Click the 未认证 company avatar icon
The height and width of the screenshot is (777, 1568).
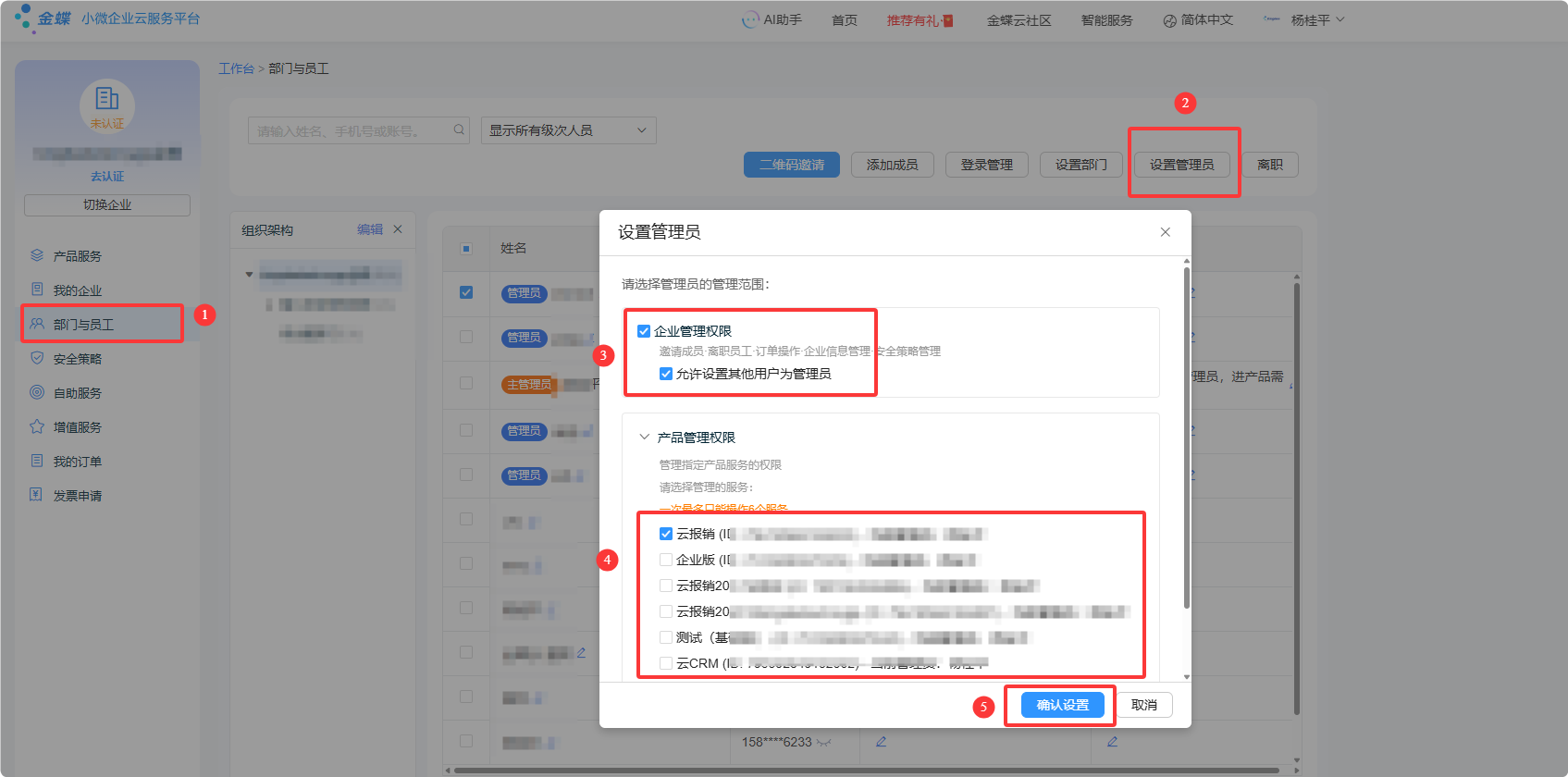point(107,105)
